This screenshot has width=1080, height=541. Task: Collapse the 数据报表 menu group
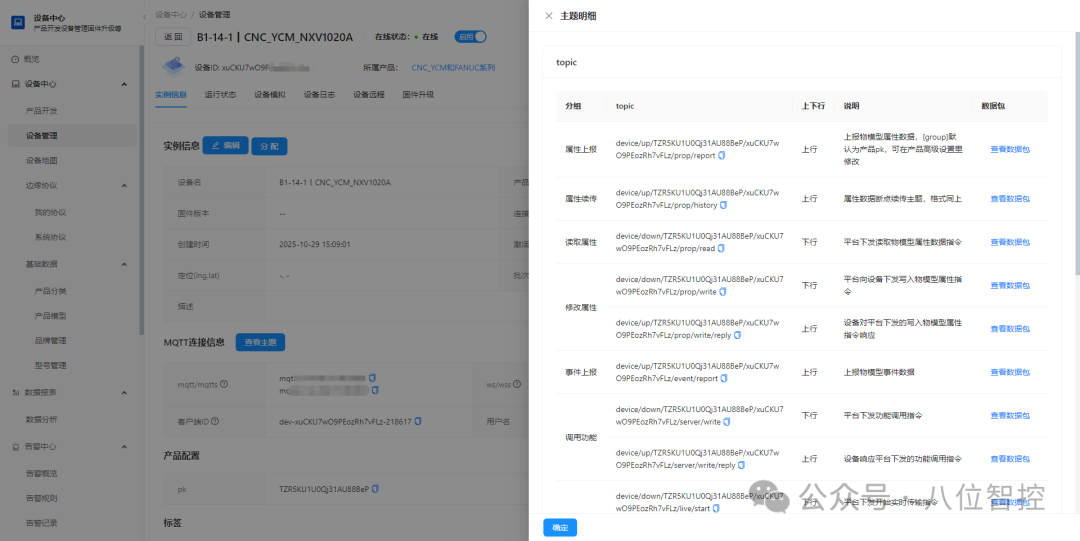tap(124, 393)
